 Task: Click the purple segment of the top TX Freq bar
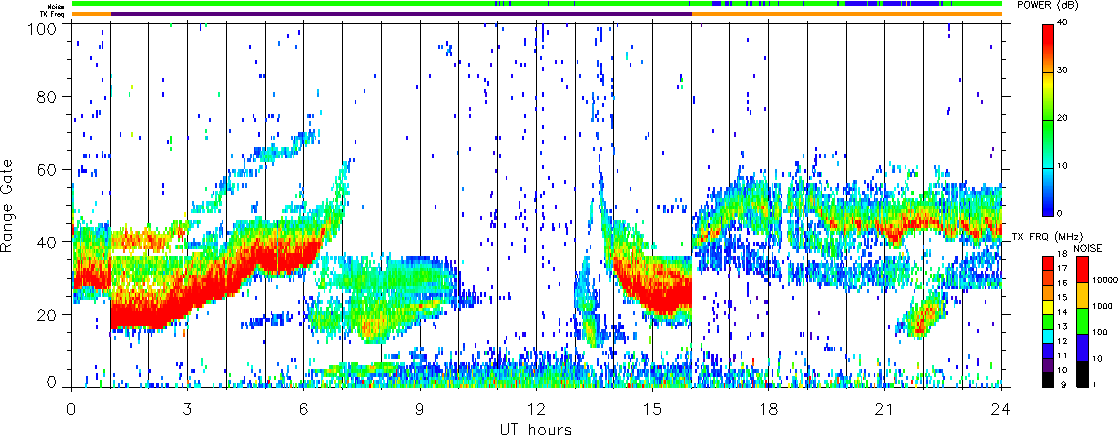(401, 14)
